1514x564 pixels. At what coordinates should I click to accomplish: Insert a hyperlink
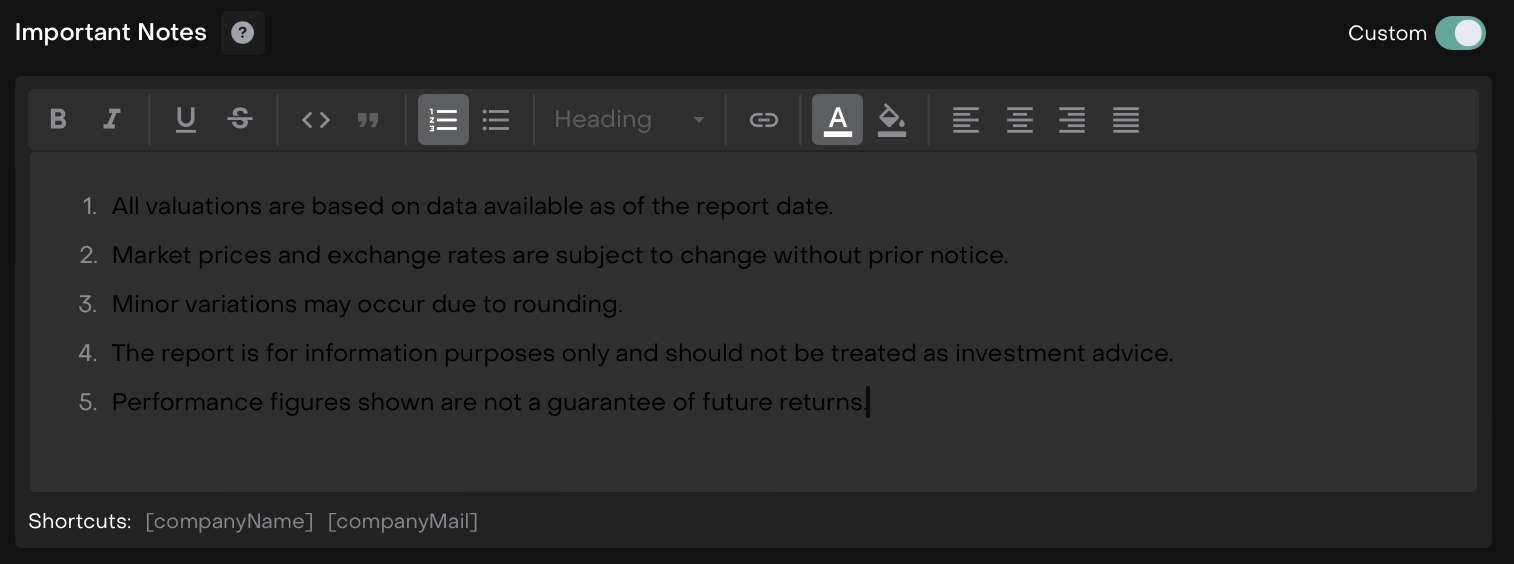tap(764, 120)
